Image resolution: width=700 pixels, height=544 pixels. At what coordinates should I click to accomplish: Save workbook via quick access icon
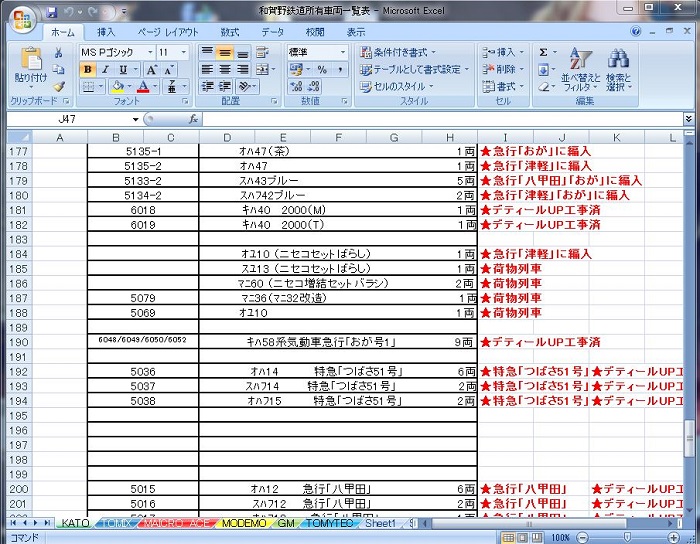[52, 12]
